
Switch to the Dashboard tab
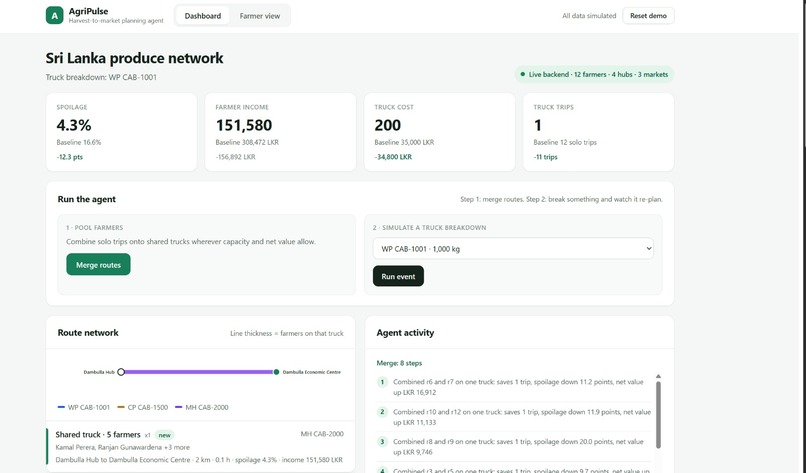(x=203, y=16)
